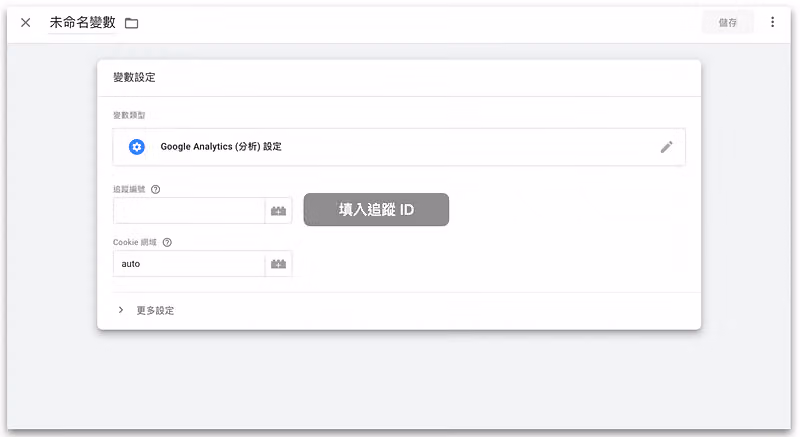The width and height of the screenshot is (800, 437).
Task: Click the 變數設定 panel heading
Action: tap(134, 78)
